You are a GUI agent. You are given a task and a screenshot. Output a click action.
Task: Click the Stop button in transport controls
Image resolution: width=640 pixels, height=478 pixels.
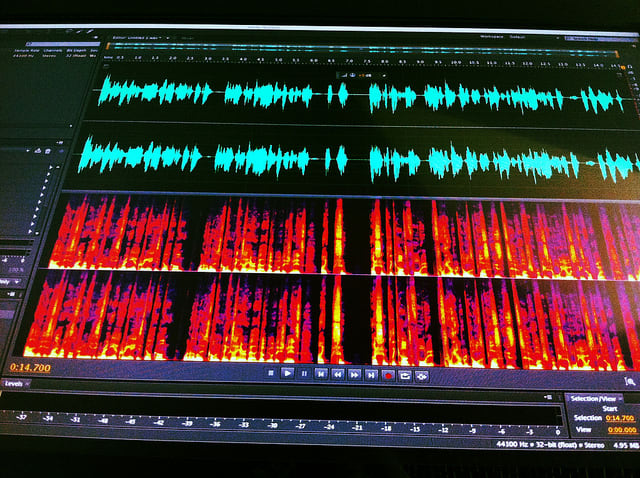coord(271,373)
